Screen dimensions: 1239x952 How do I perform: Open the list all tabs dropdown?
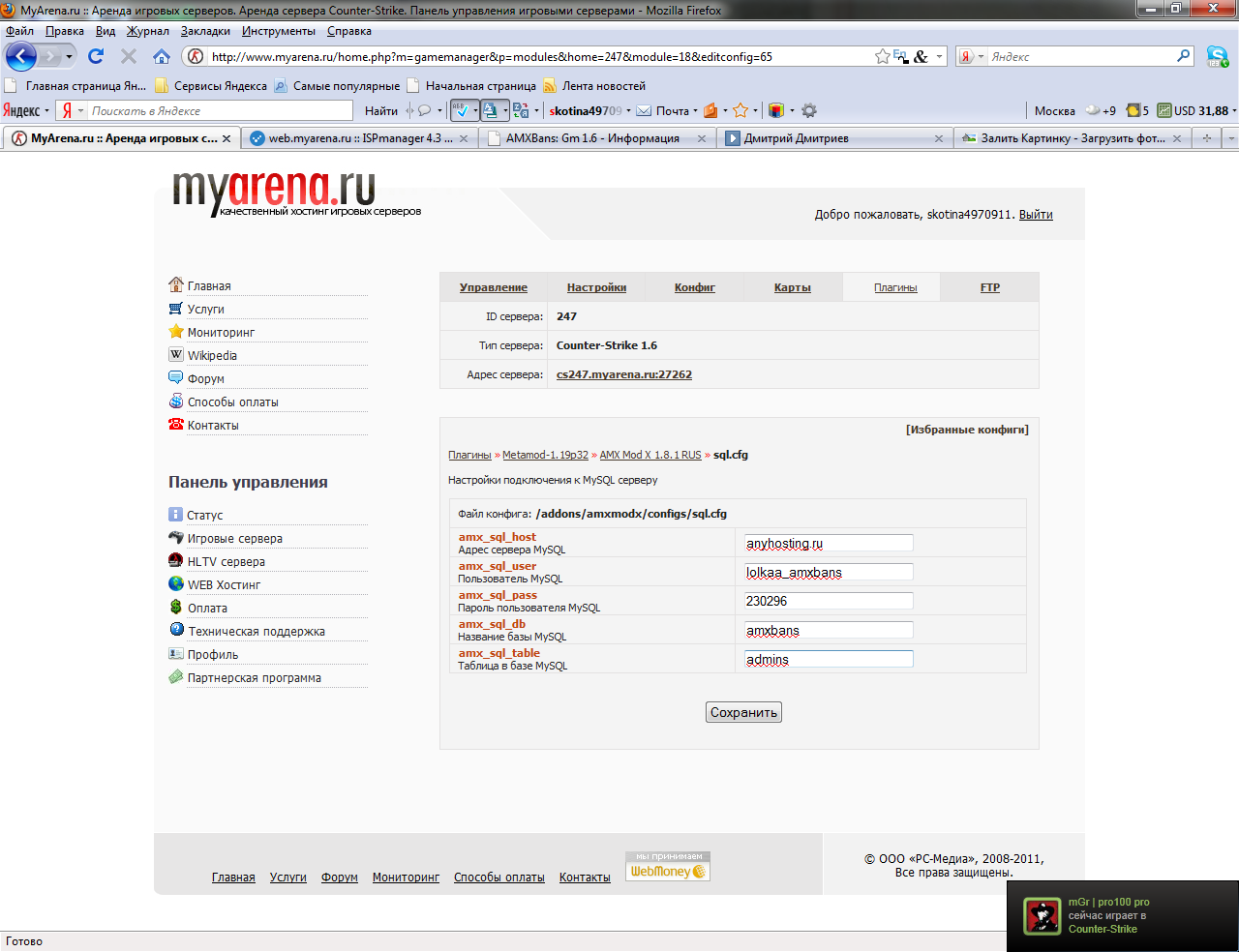tap(1230, 138)
